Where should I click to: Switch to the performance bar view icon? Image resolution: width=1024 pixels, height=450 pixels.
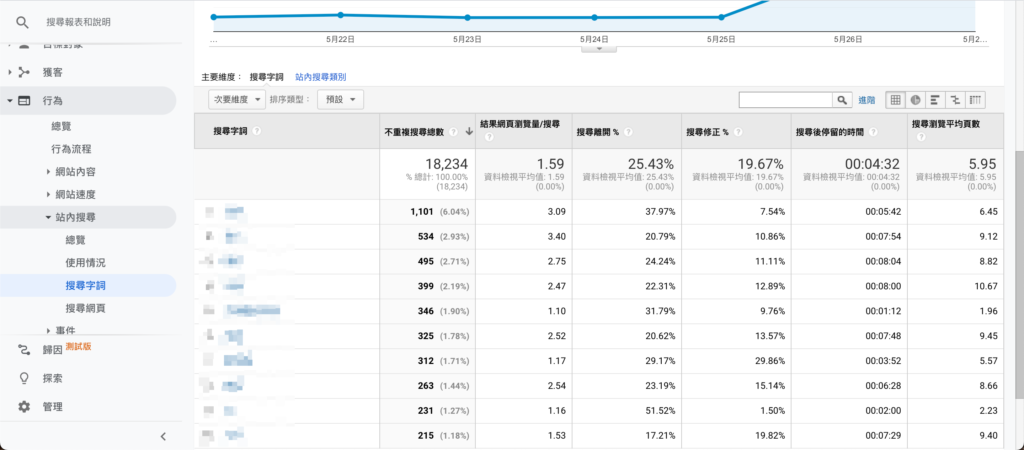[x=935, y=100]
